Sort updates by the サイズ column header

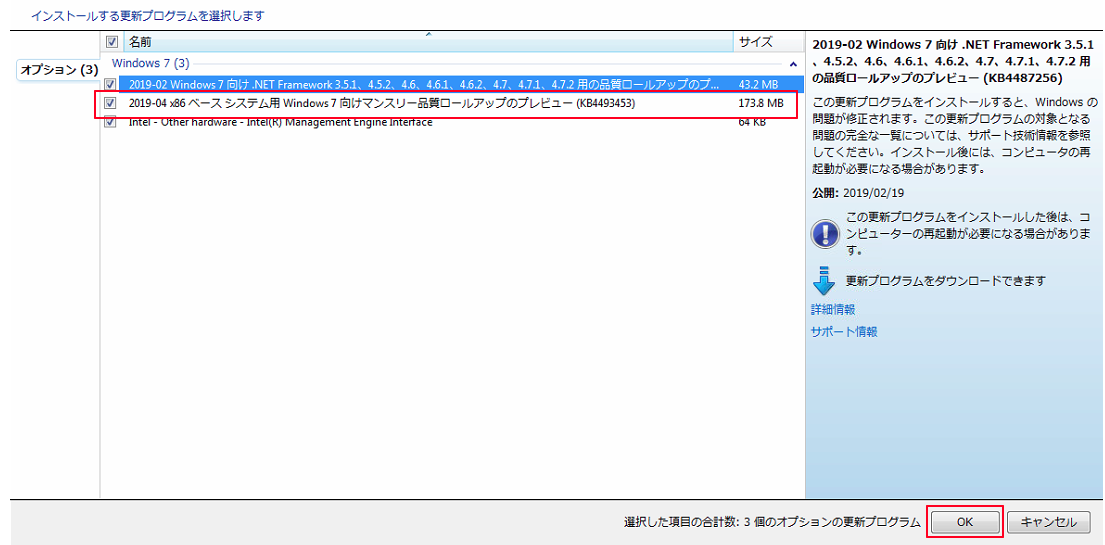[x=767, y=42]
